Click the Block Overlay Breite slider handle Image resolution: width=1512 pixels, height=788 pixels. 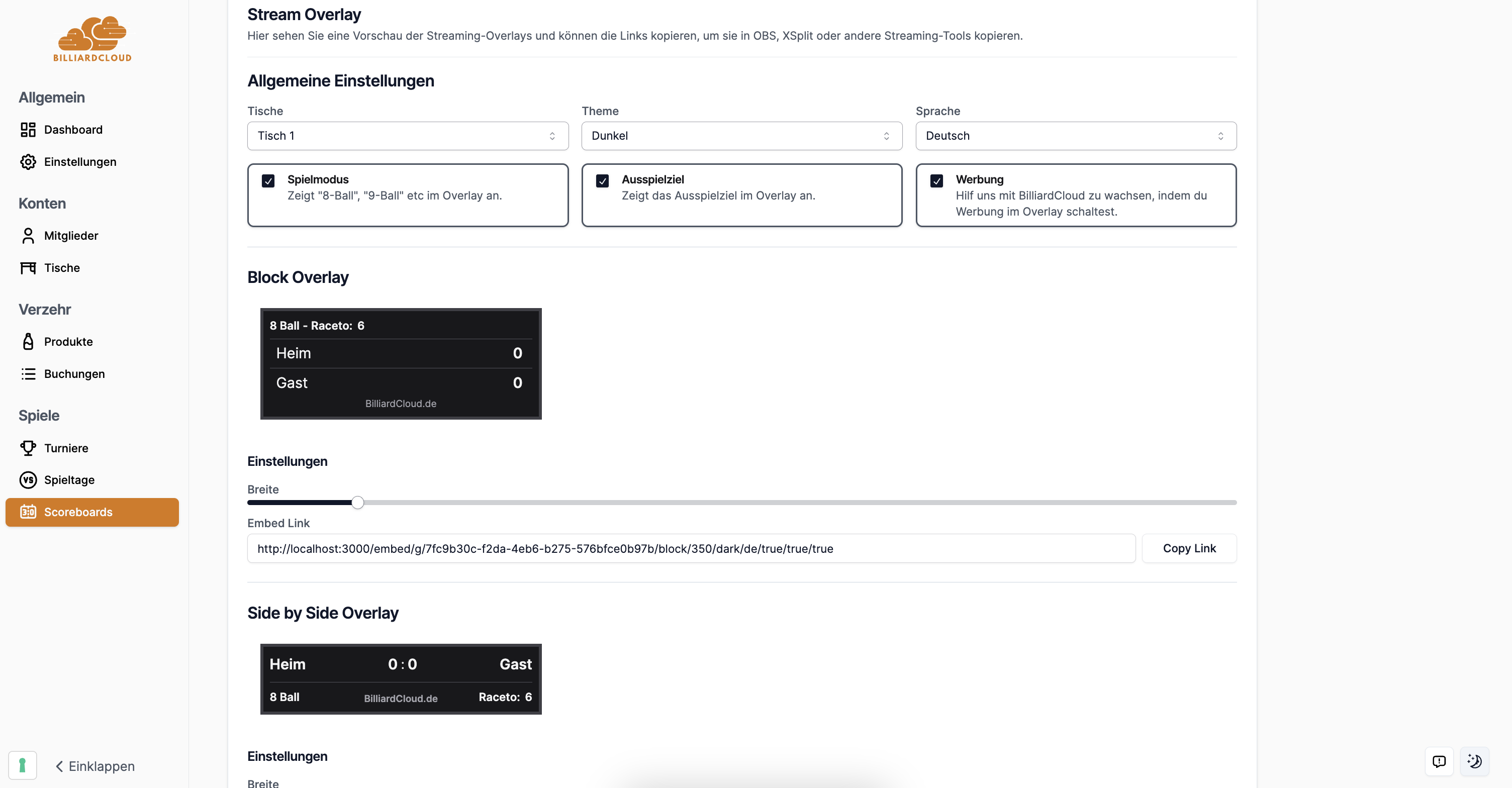pos(357,503)
